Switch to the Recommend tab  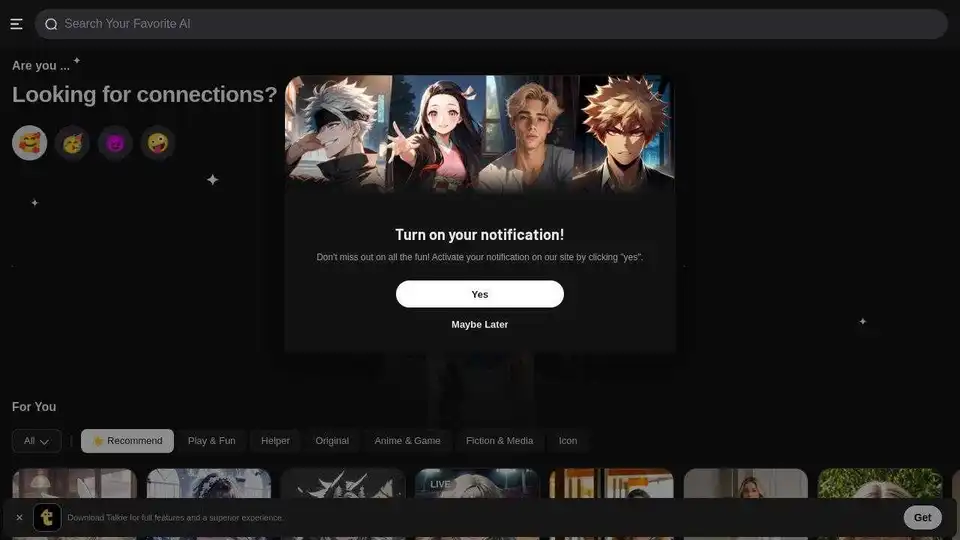click(x=127, y=441)
